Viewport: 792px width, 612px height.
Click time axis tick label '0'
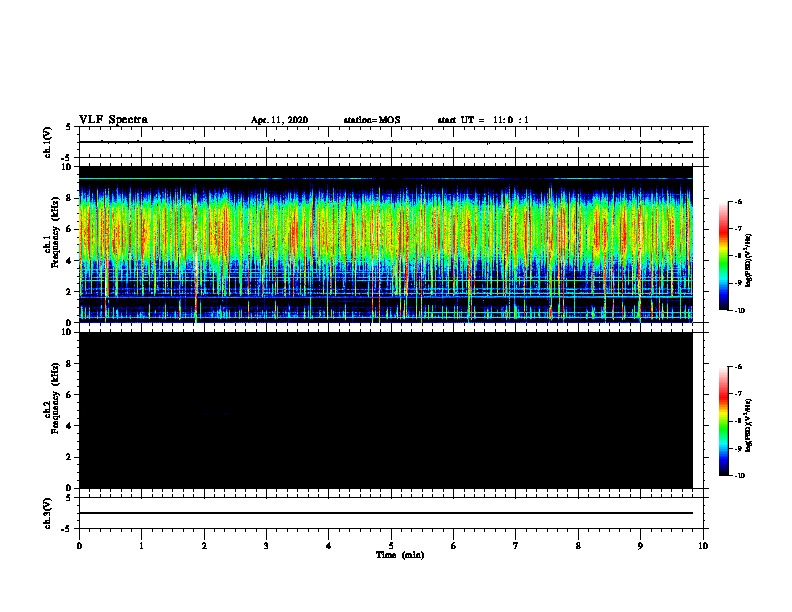coord(79,545)
